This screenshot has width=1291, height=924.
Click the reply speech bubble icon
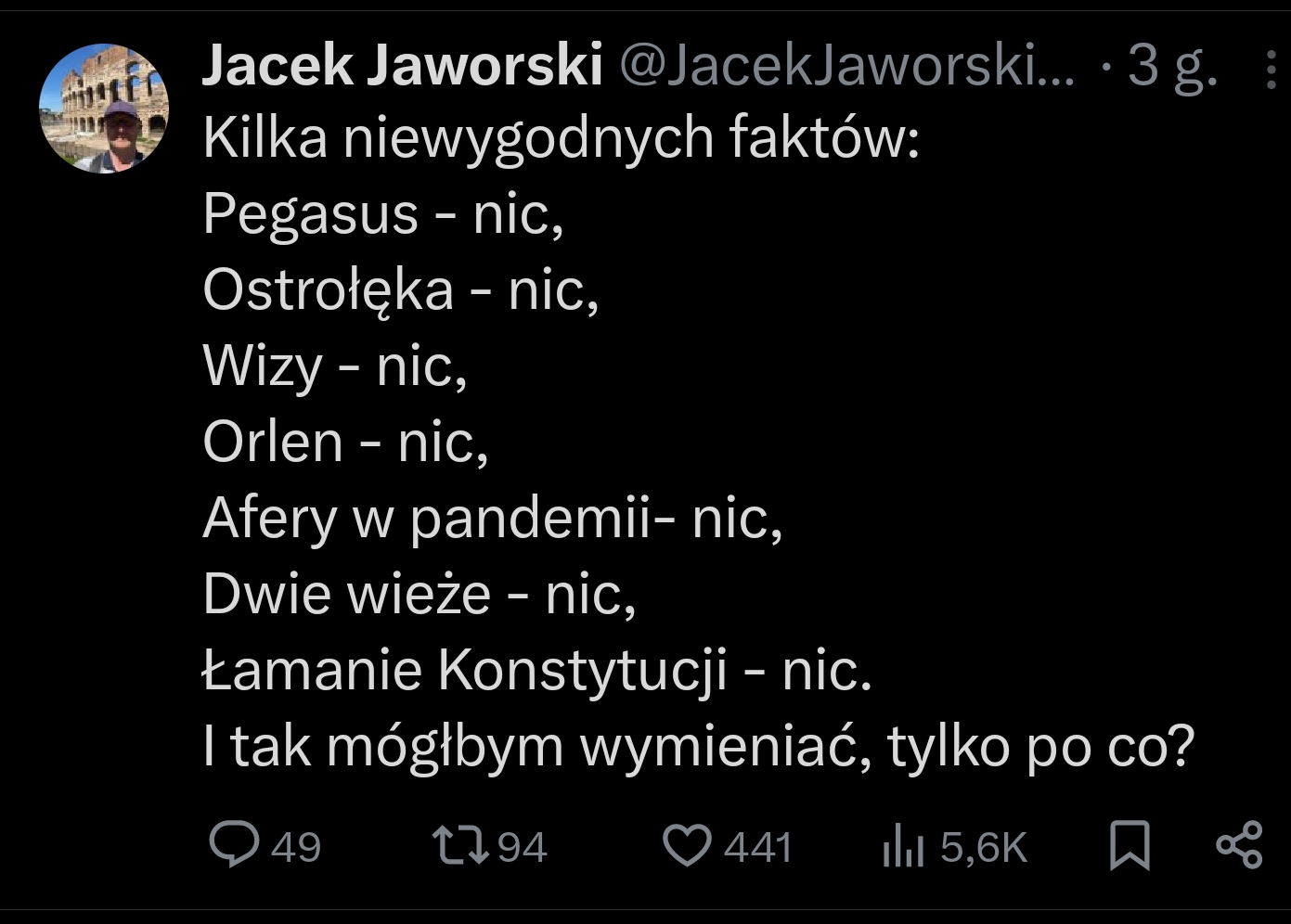233,845
